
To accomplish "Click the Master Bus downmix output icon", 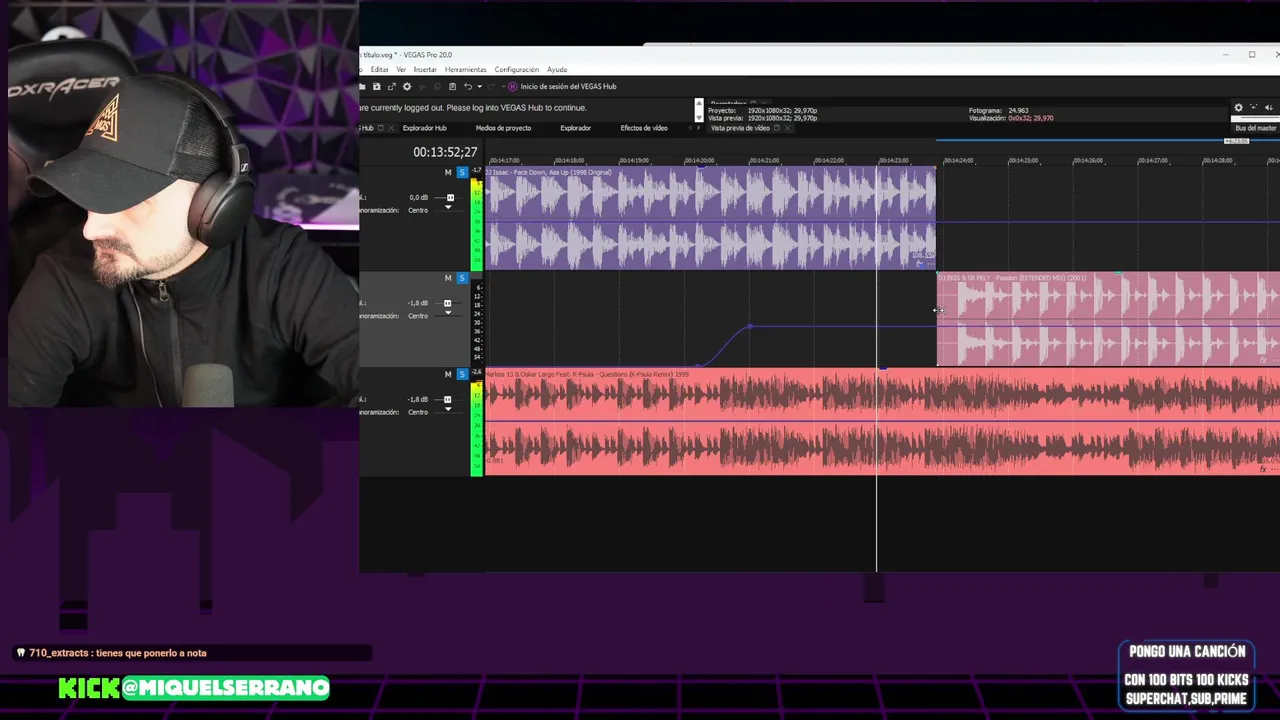I will pos(1254,107).
